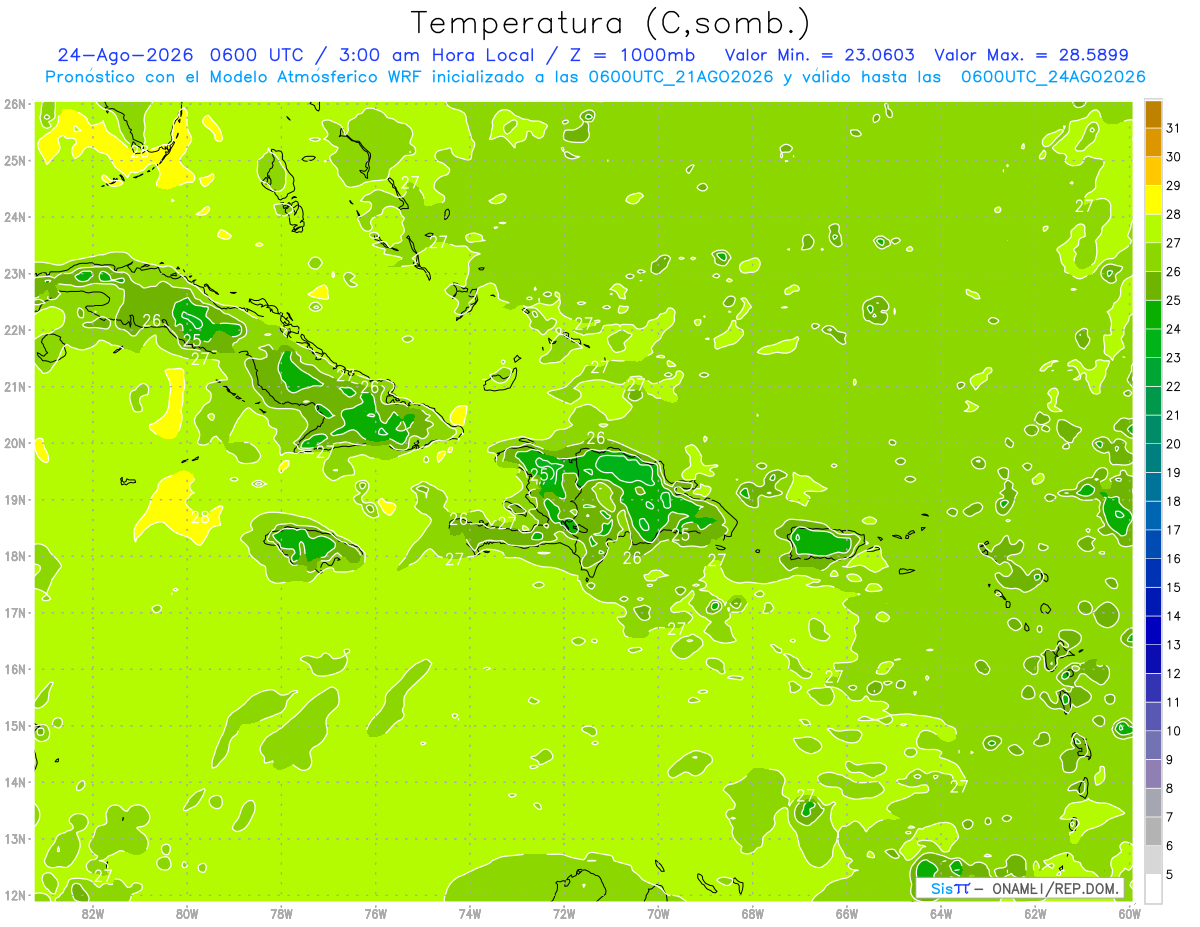Viewport: 1200px width, 927px height.
Task: Click the 68W longitude axis label
Action: click(752, 912)
